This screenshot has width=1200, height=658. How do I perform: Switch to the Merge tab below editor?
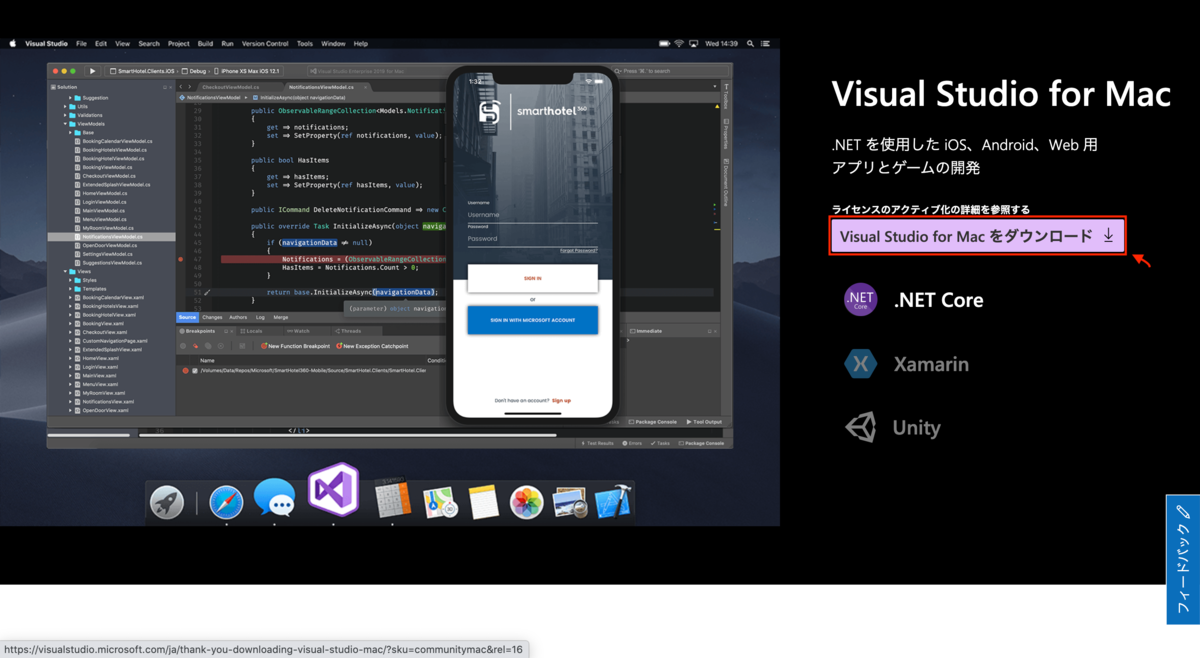(x=281, y=317)
